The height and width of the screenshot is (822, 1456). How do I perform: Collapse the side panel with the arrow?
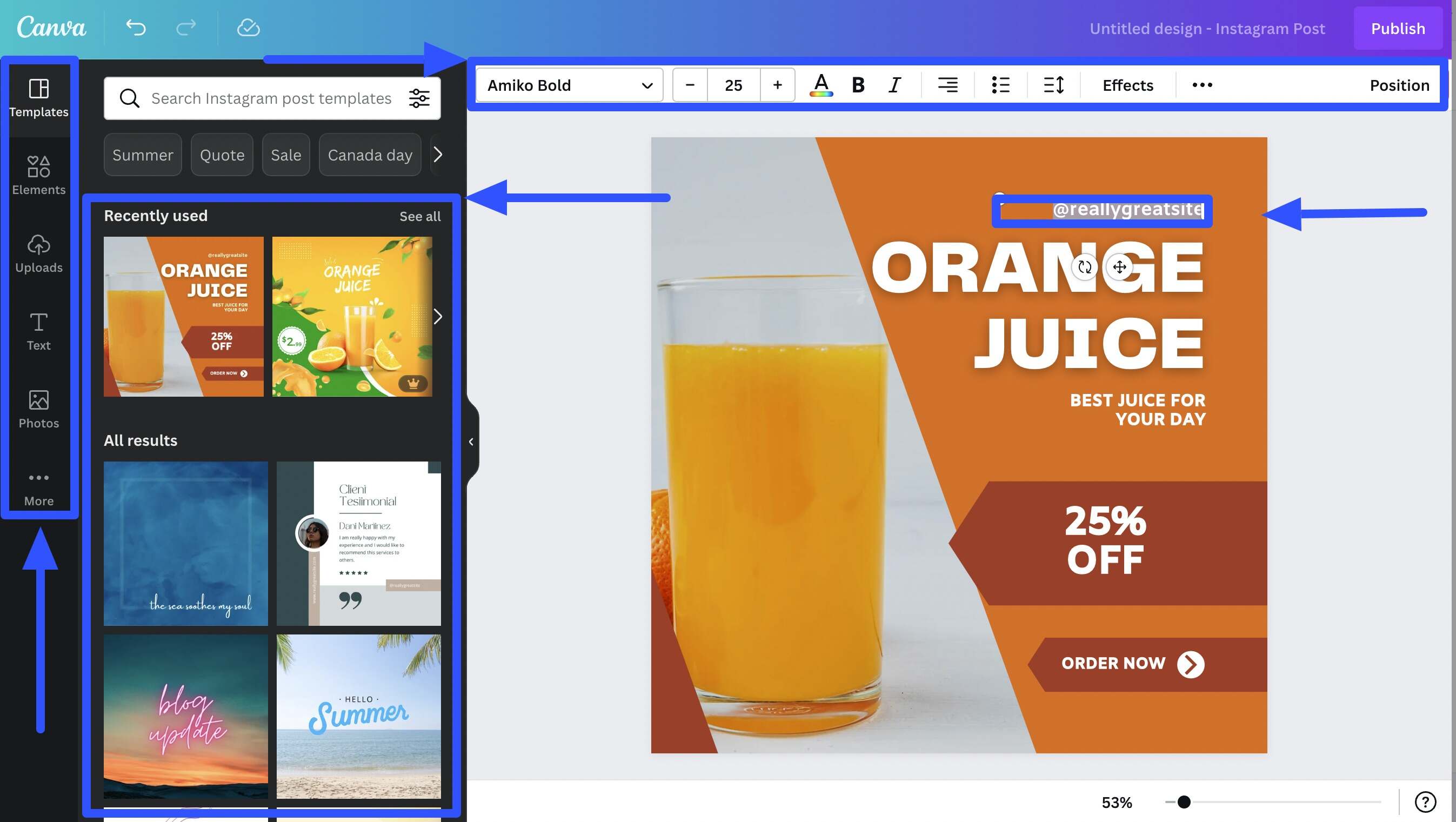(471, 442)
